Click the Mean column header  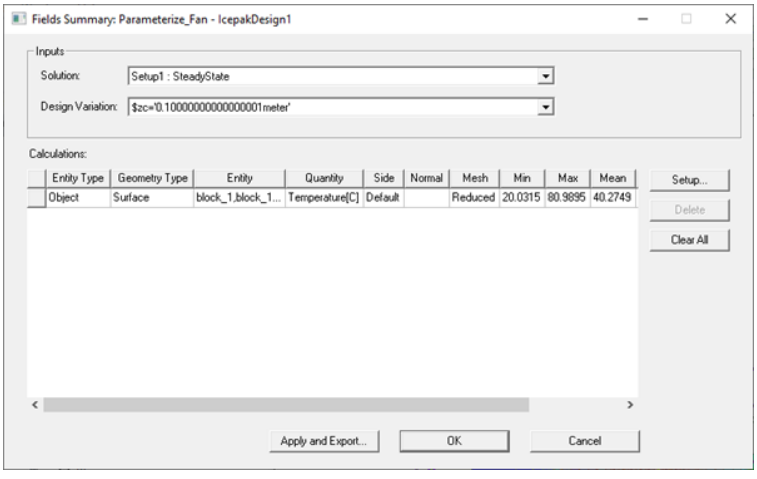[613, 178]
